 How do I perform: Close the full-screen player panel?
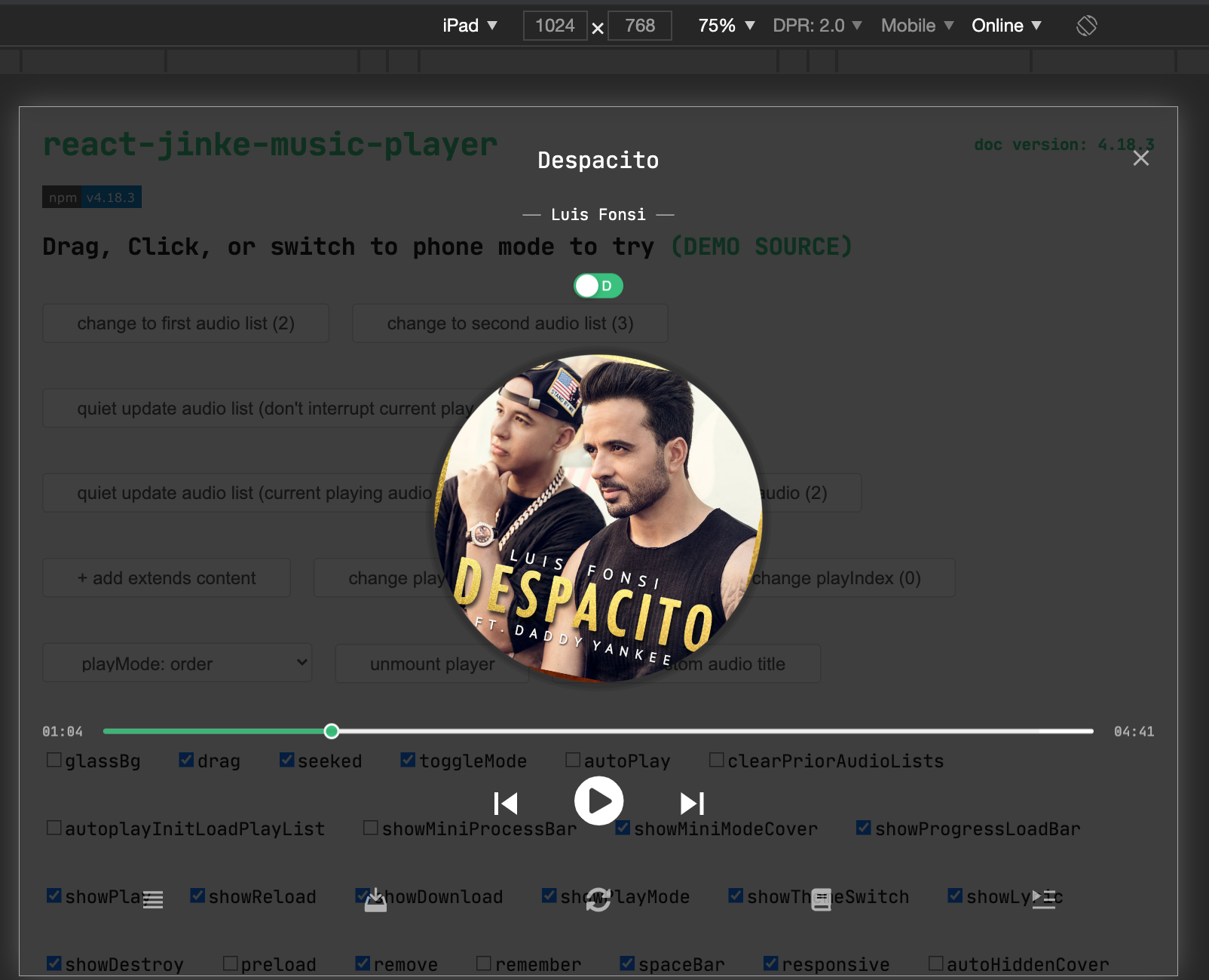pos(1141,158)
